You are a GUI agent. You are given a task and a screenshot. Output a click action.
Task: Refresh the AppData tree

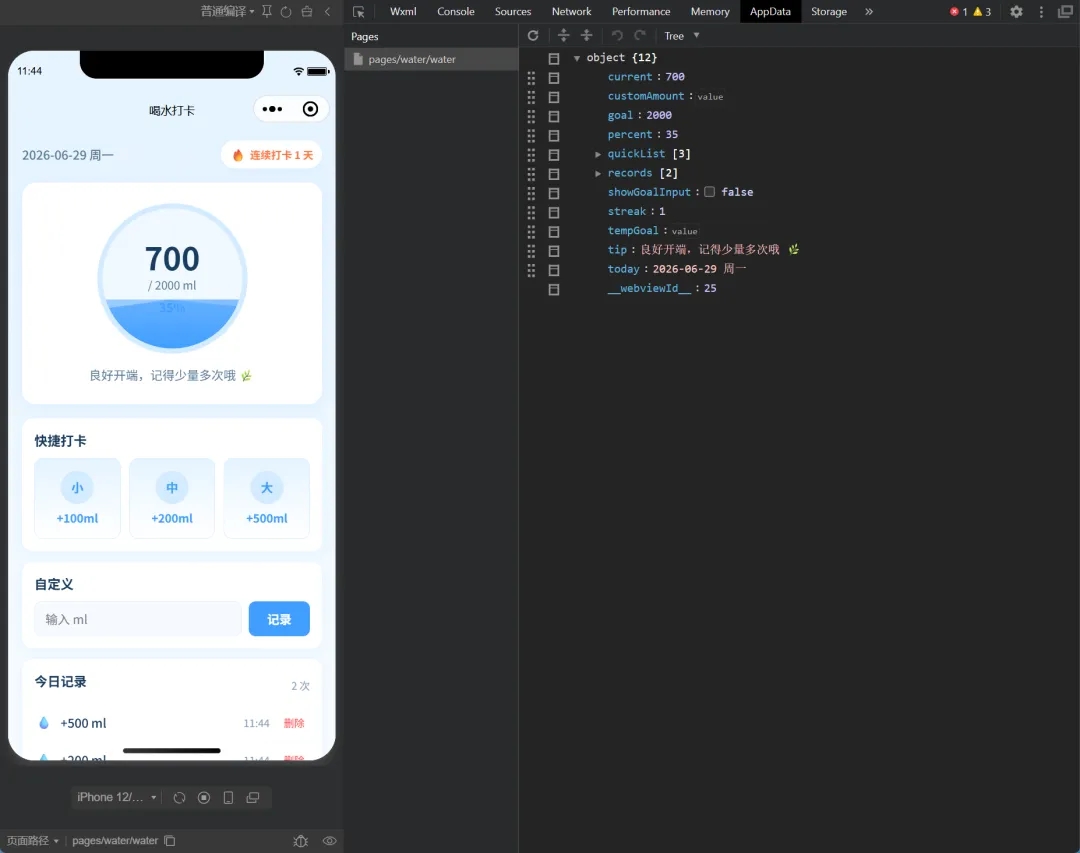tap(533, 36)
